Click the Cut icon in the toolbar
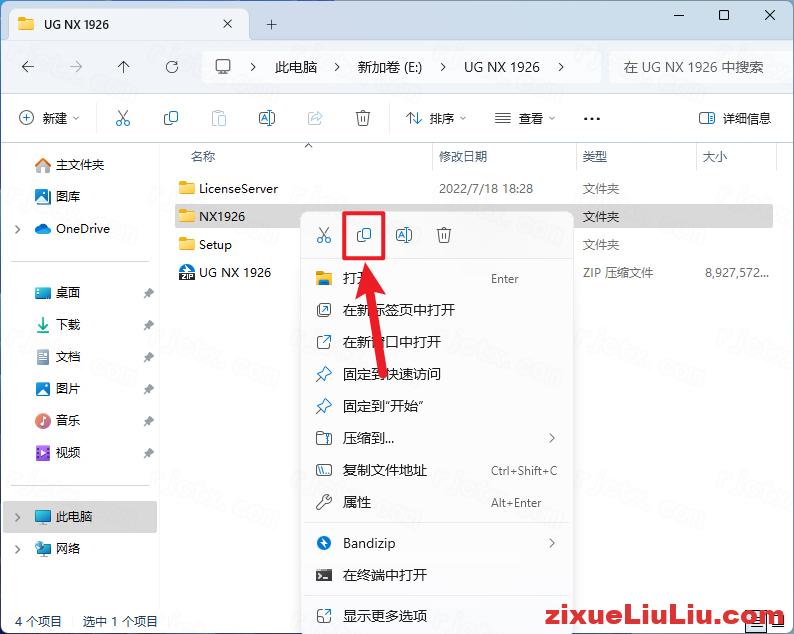The image size is (794, 634). (123, 118)
